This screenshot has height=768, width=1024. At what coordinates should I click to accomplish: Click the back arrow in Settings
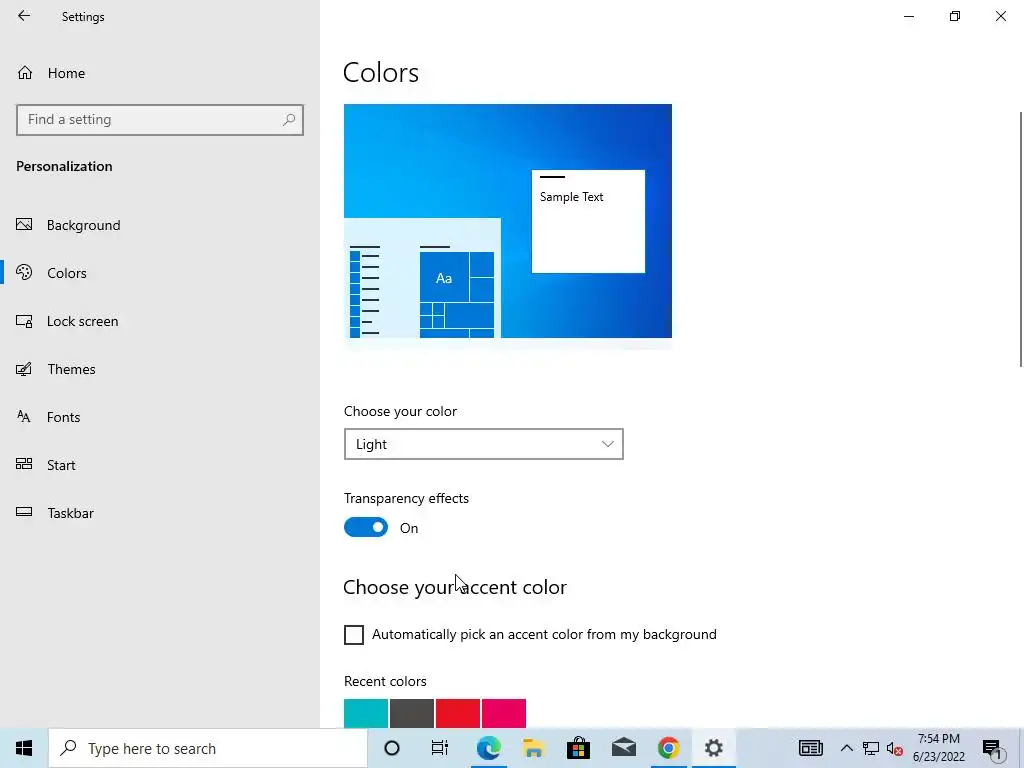24,16
